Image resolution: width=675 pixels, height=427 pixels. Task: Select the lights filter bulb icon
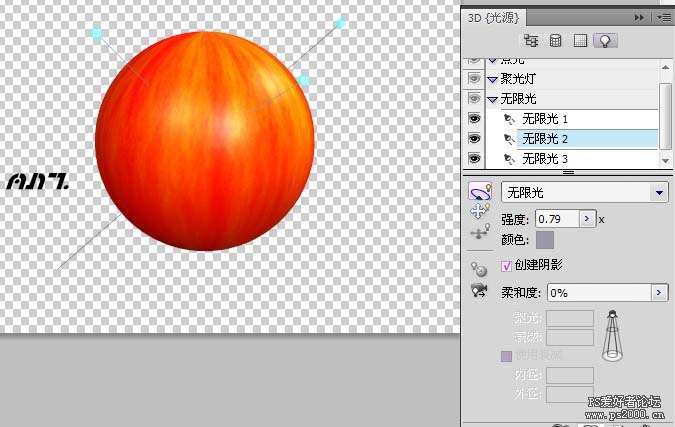pos(605,41)
